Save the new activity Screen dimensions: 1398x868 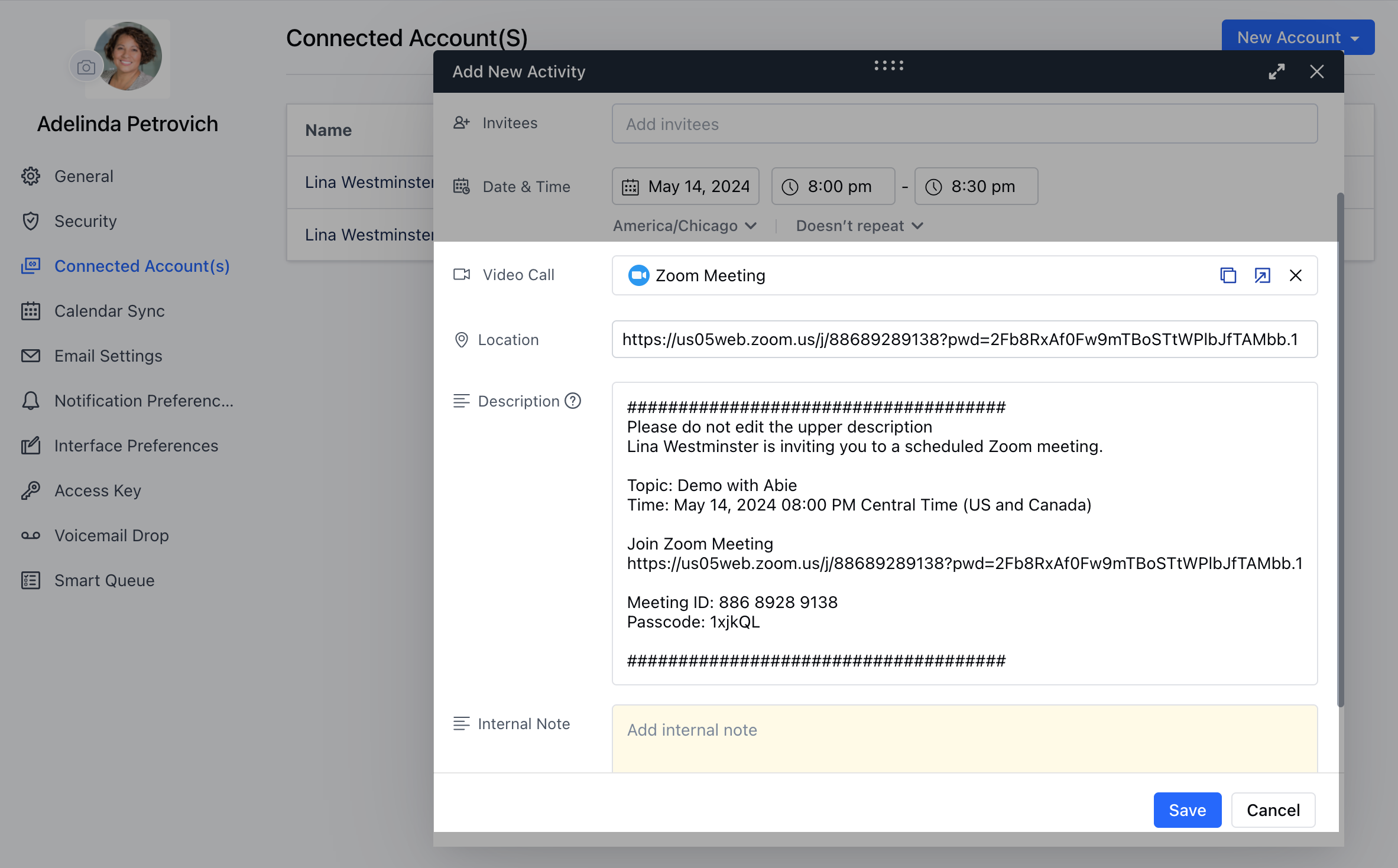click(1187, 810)
